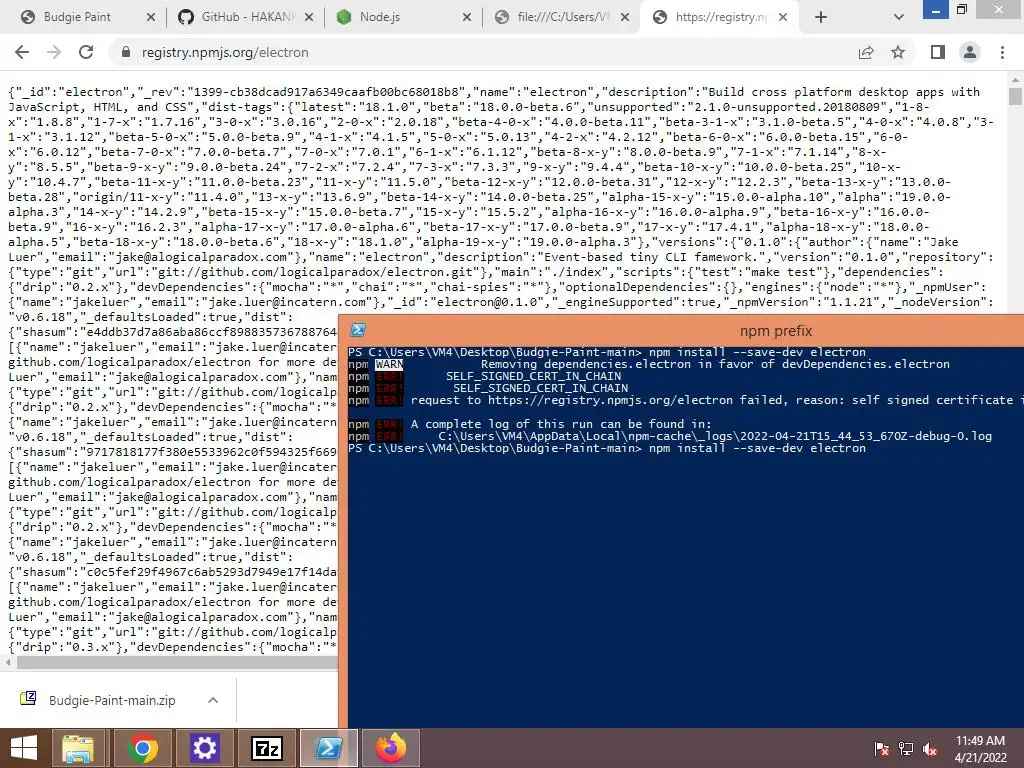Open the Windows Start menu

[24, 748]
